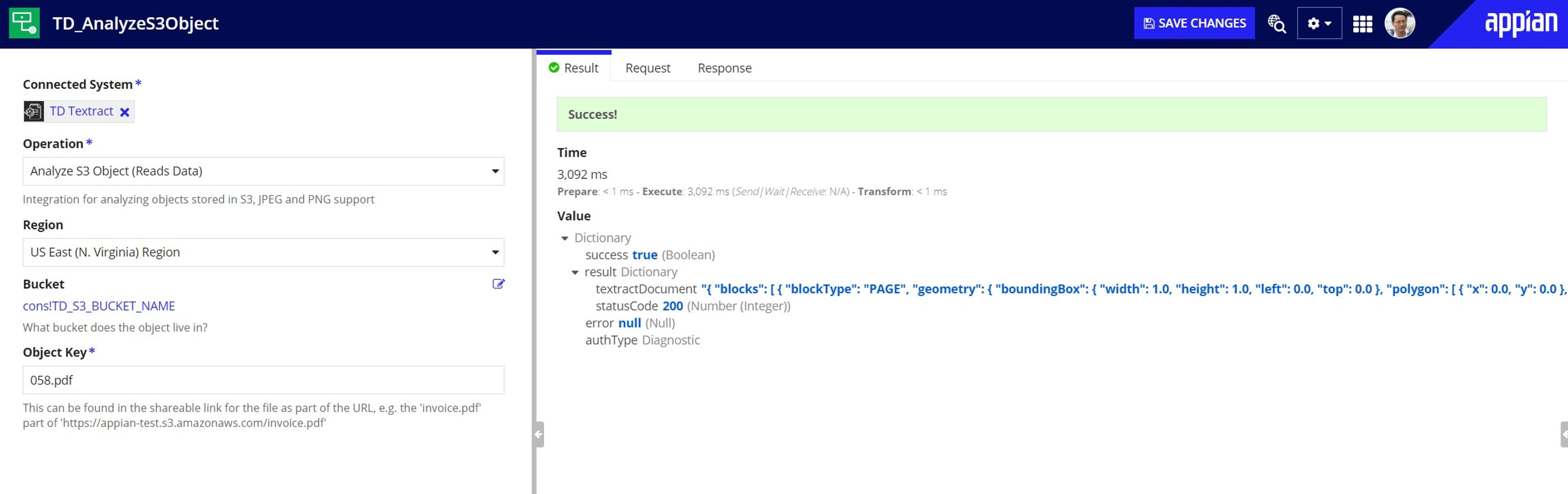Open the user profile avatar menu
The width and height of the screenshot is (1568, 494).
pos(1399,23)
